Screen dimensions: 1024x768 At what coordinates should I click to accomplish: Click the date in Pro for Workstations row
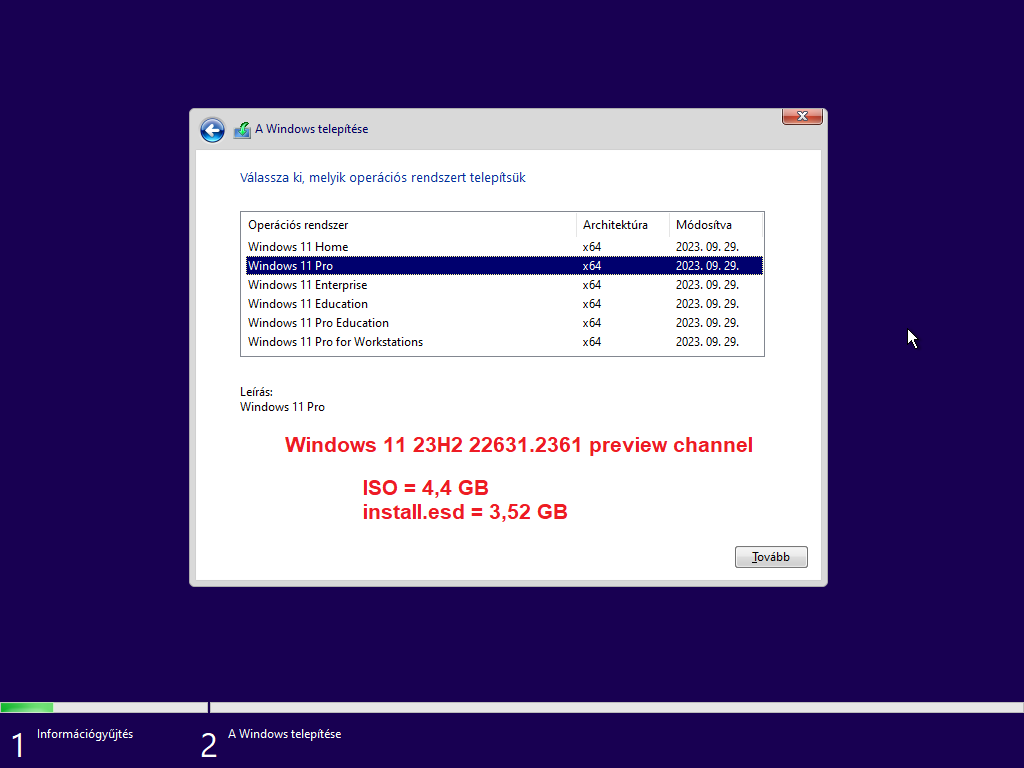tap(707, 342)
